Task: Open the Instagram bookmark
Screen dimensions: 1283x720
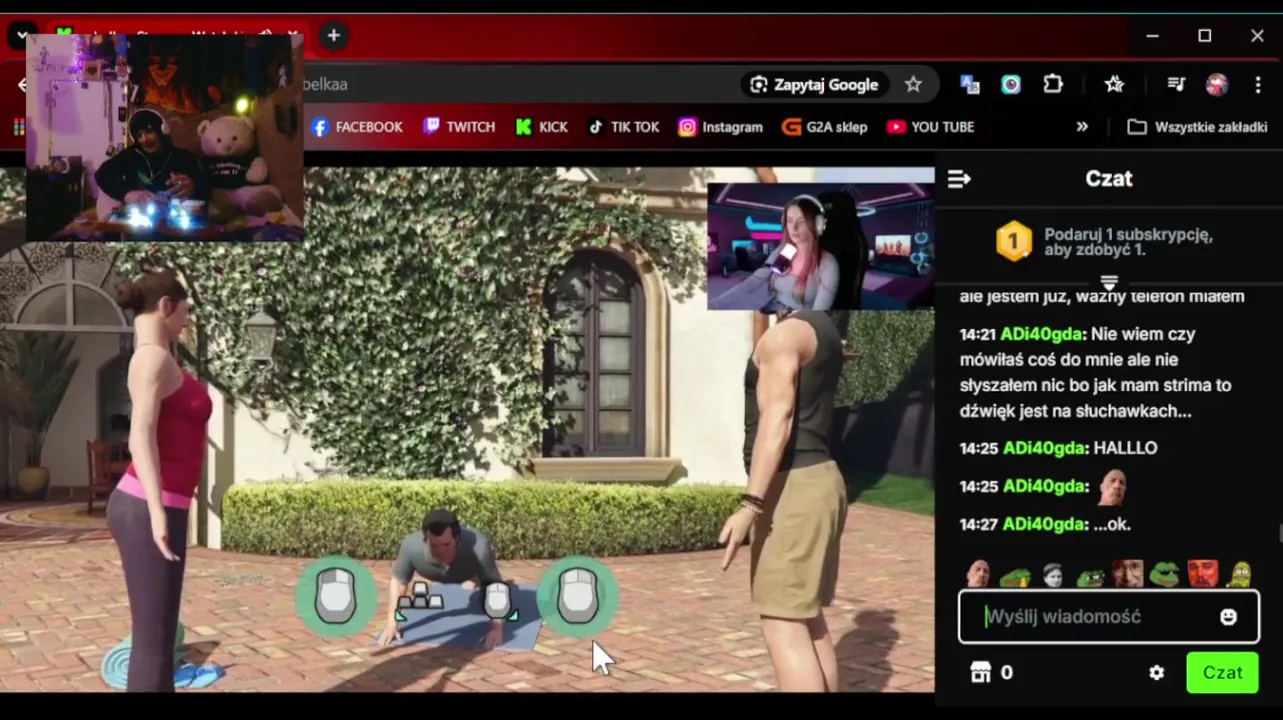Action: pyautogui.click(x=720, y=127)
